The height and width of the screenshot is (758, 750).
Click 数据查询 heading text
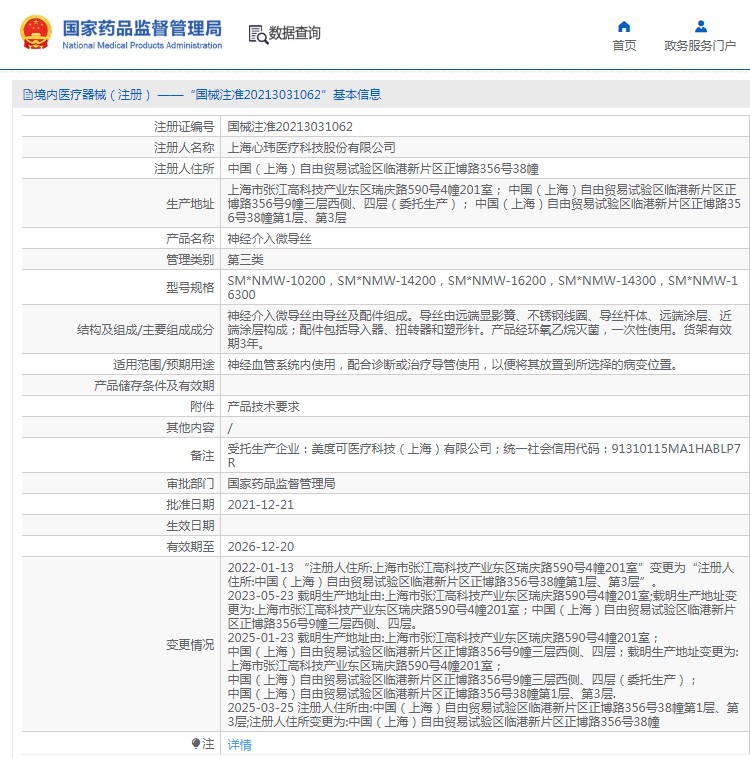click(x=294, y=33)
